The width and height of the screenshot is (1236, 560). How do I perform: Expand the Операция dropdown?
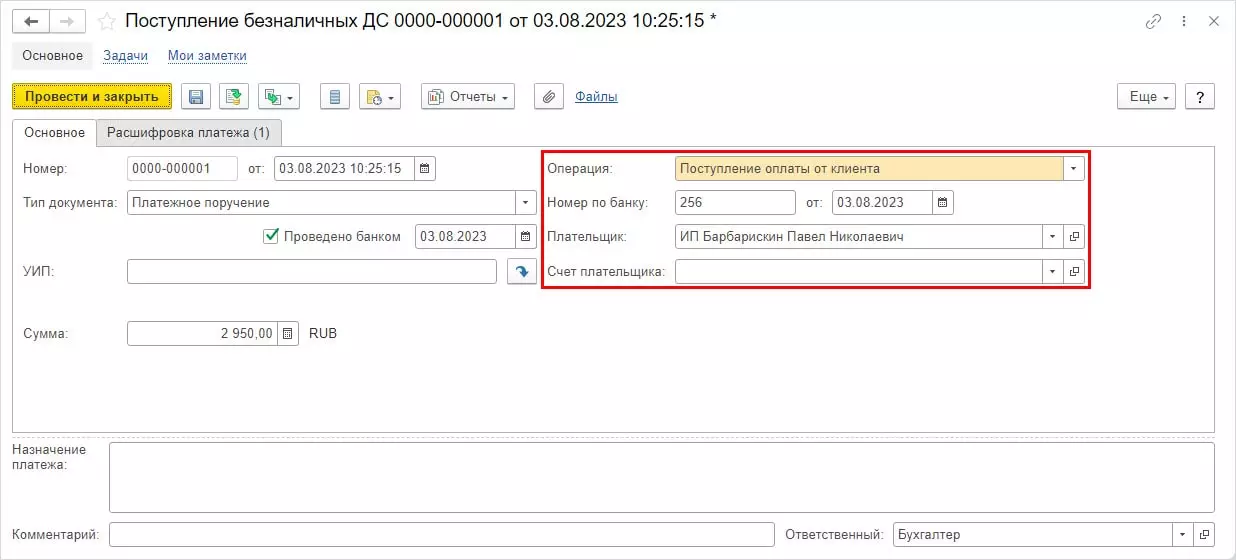pyautogui.click(x=1074, y=168)
